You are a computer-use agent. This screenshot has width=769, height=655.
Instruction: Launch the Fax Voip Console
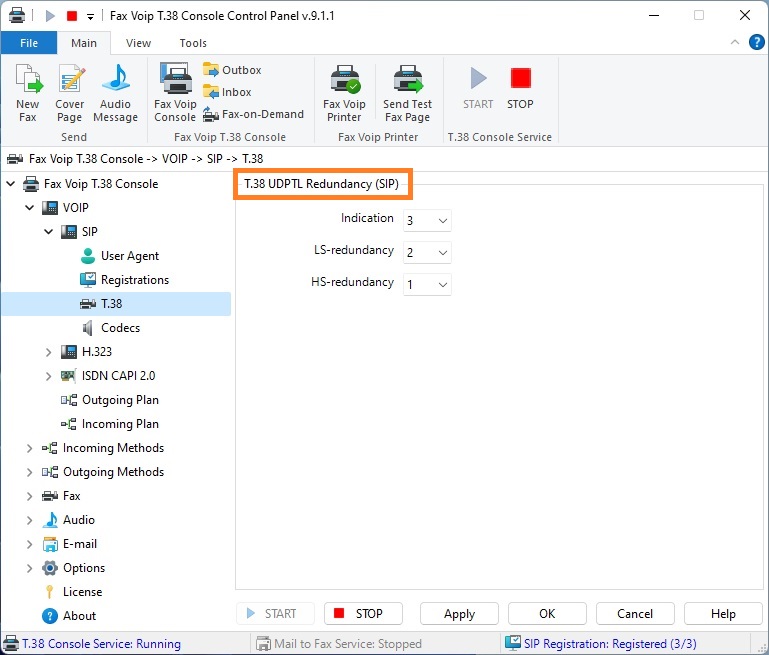pos(175,93)
